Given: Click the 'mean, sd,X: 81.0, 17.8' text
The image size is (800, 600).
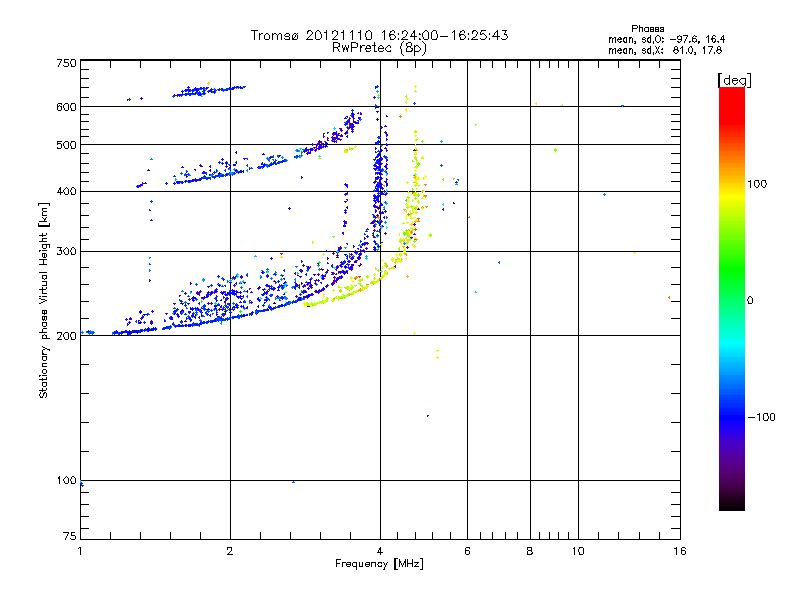Looking at the screenshot, I should point(665,50).
